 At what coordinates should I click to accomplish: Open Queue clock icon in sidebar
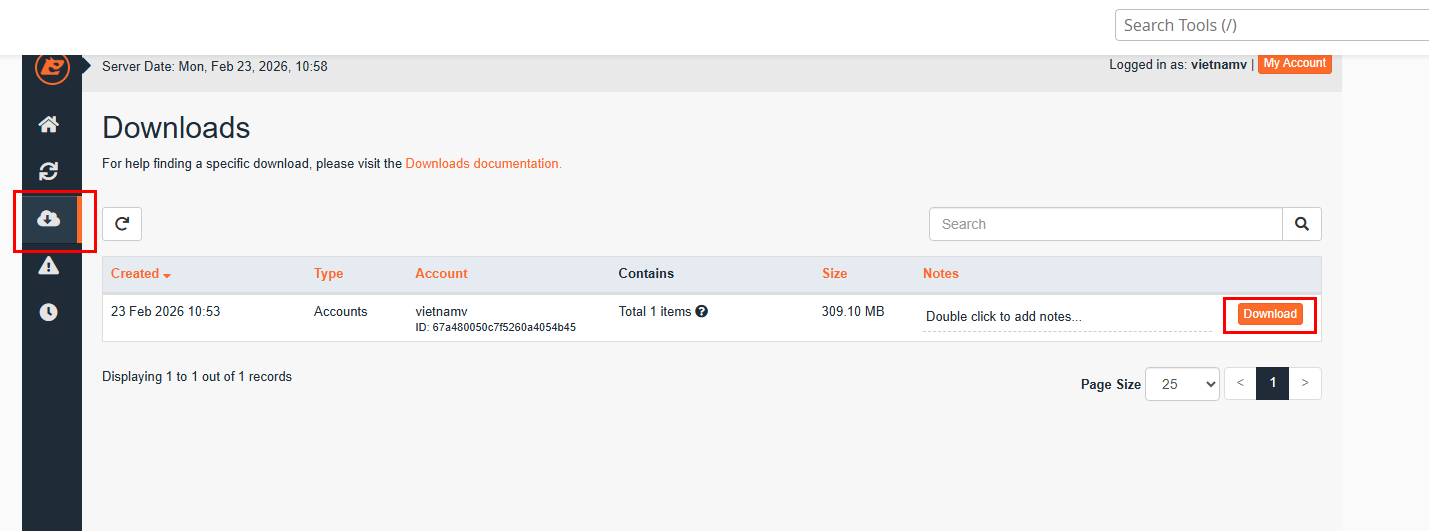[48, 312]
